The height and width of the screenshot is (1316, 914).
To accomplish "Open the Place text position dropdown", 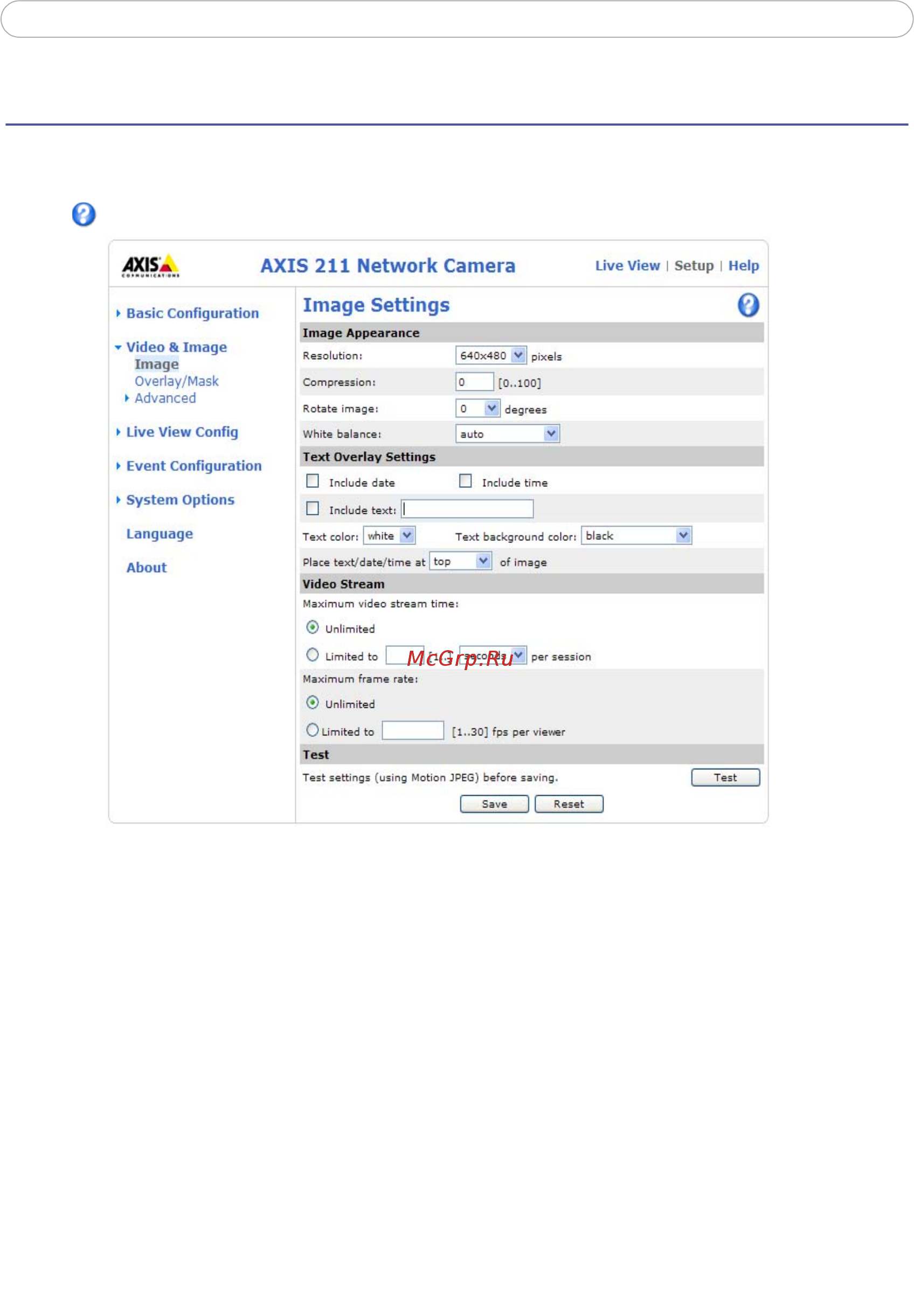I will [460, 561].
